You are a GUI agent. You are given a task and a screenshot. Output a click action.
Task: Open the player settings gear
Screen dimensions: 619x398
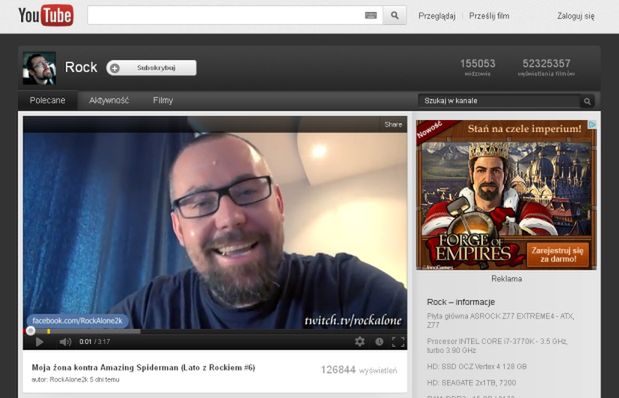pos(360,342)
